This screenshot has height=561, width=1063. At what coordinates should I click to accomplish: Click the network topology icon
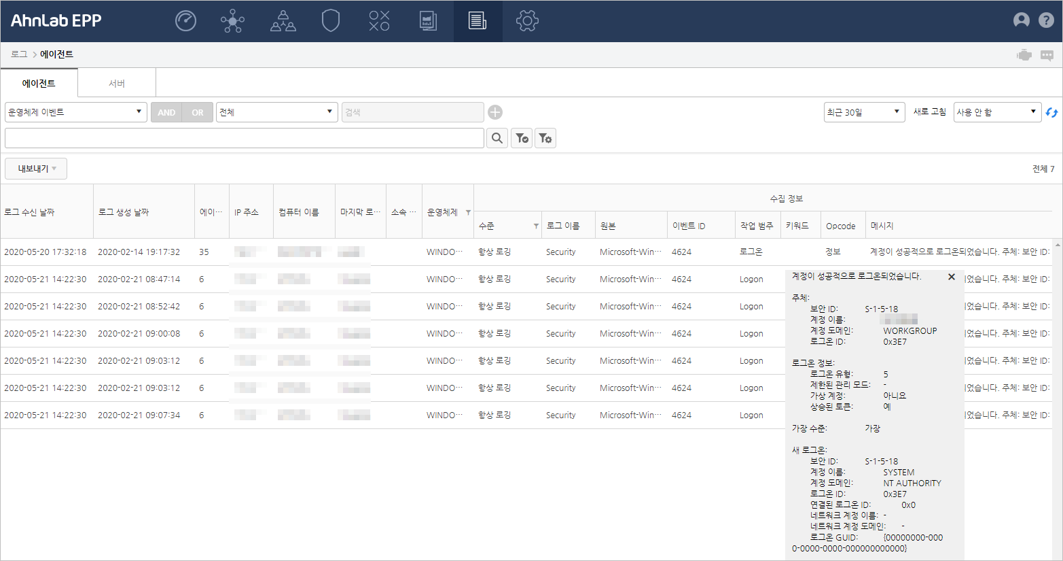point(233,21)
